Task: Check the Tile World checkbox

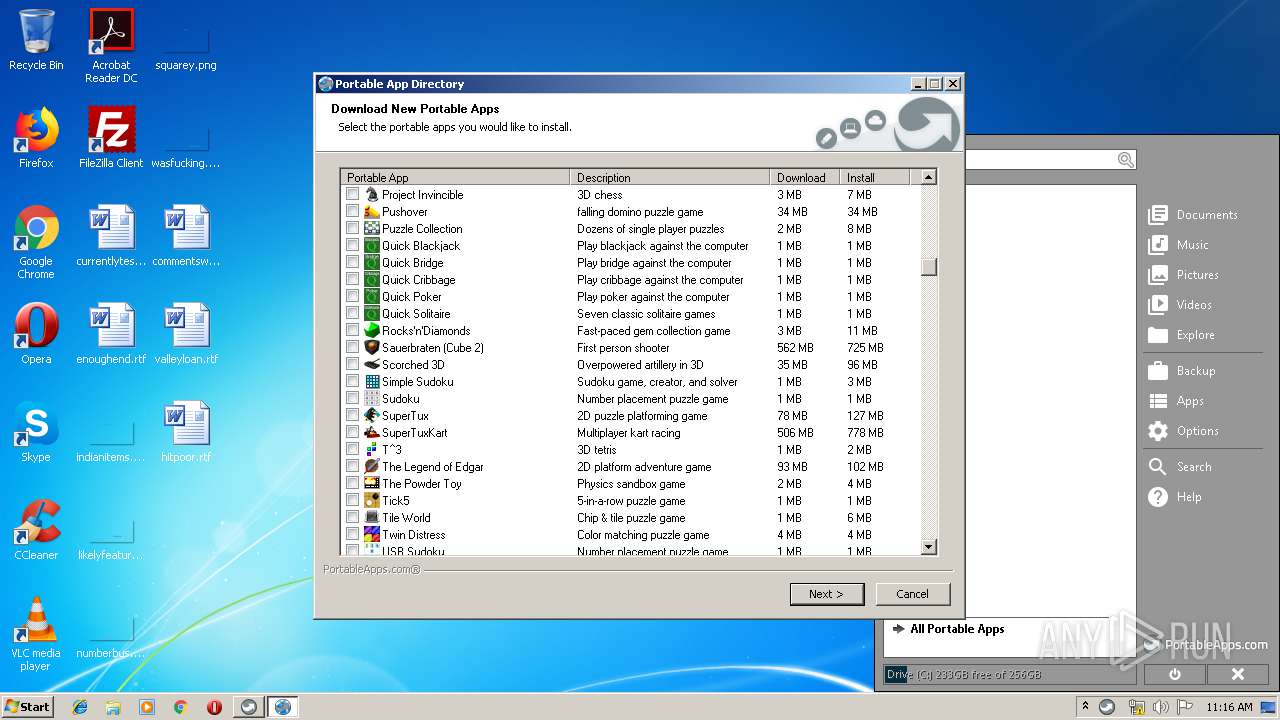Action: 352,518
